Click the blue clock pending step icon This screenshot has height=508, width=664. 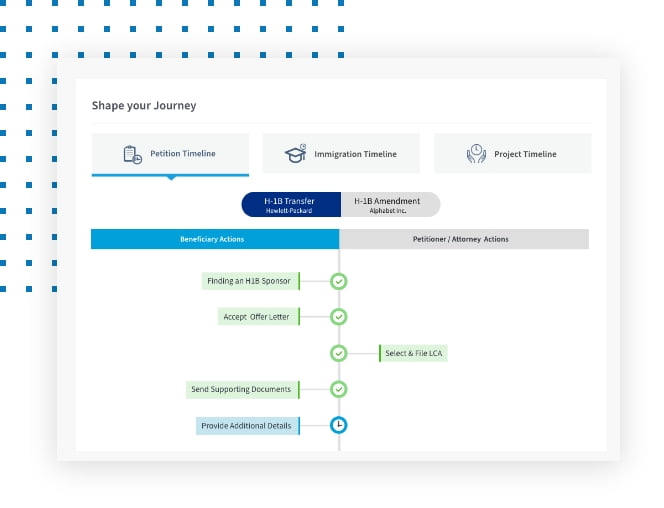339,425
